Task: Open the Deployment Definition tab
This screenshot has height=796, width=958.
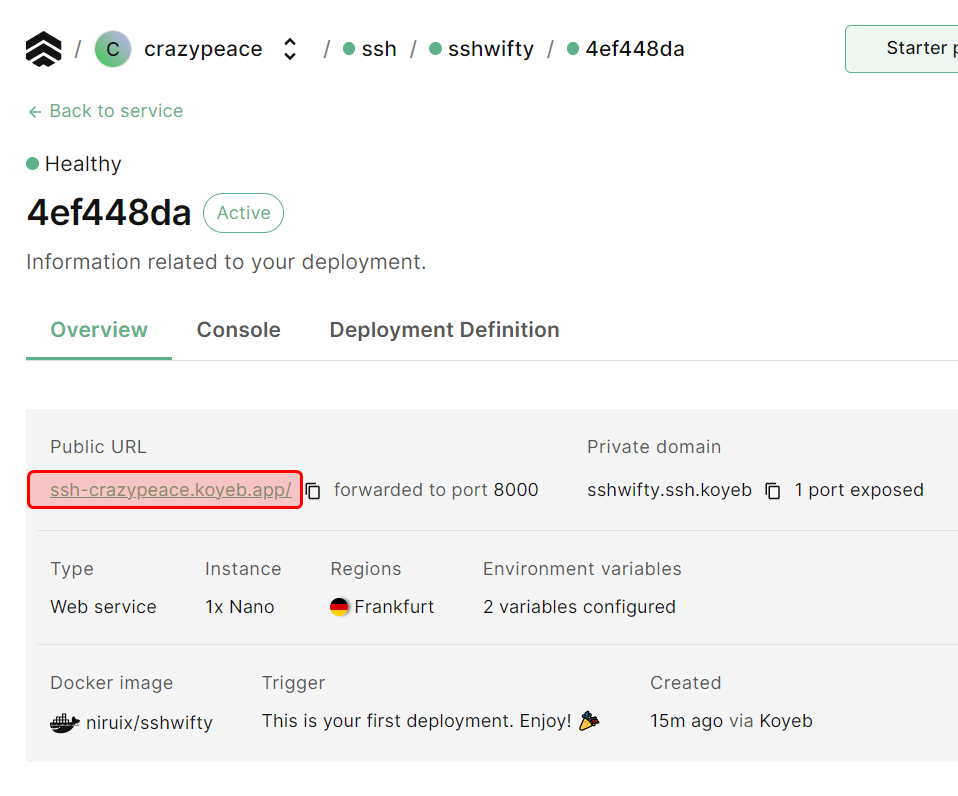Action: click(444, 330)
